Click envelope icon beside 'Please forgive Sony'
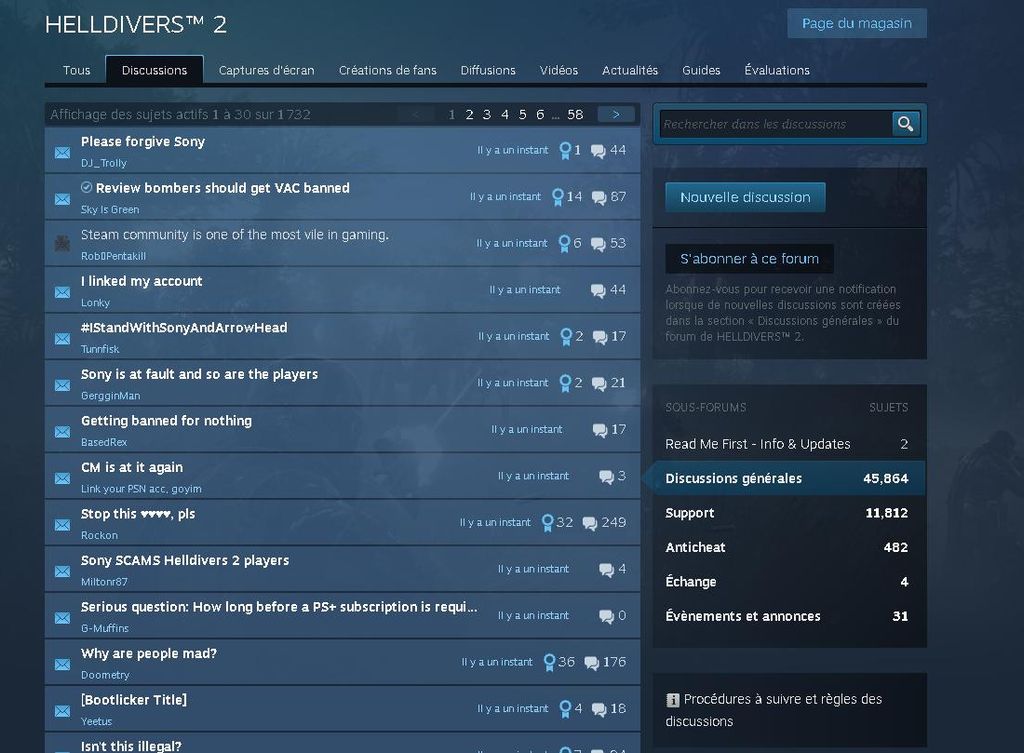Image resolution: width=1024 pixels, height=753 pixels. click(63, 153)
